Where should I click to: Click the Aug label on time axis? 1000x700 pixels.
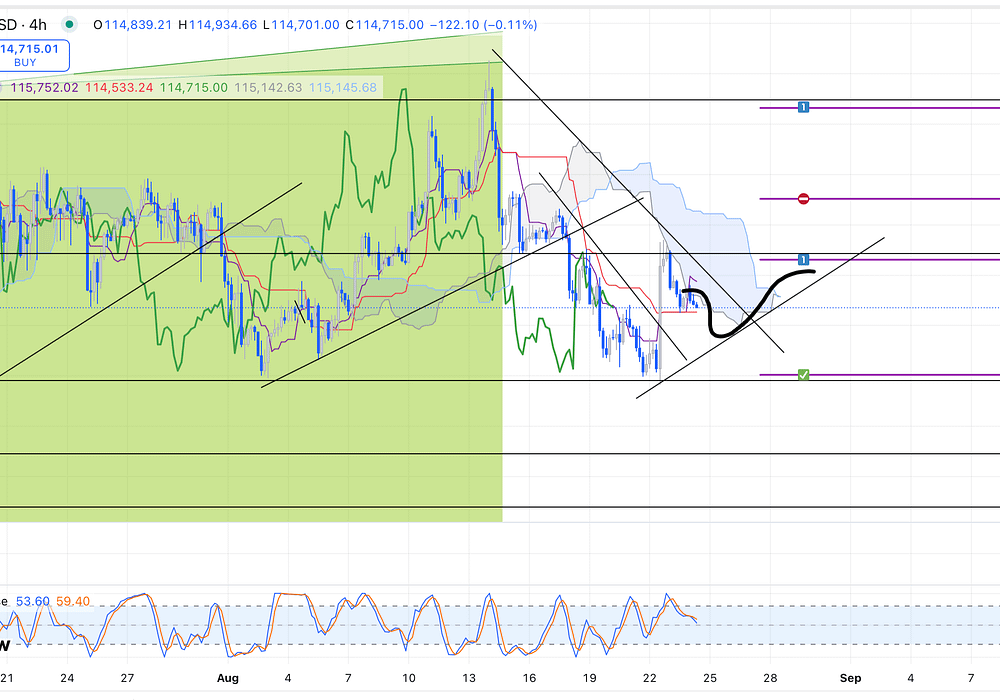(227, 678)
